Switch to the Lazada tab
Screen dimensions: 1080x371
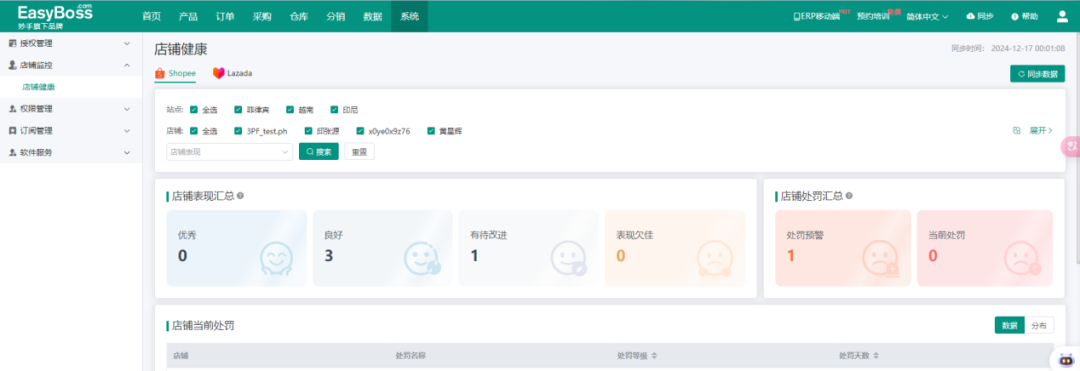[x=233, y=73]
